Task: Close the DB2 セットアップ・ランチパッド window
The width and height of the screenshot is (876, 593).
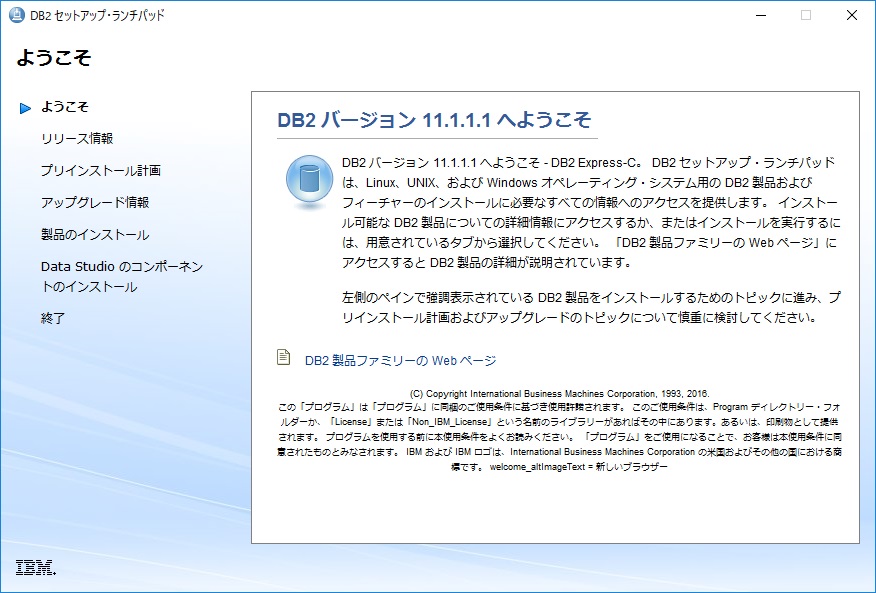Action: coord(852,15)
